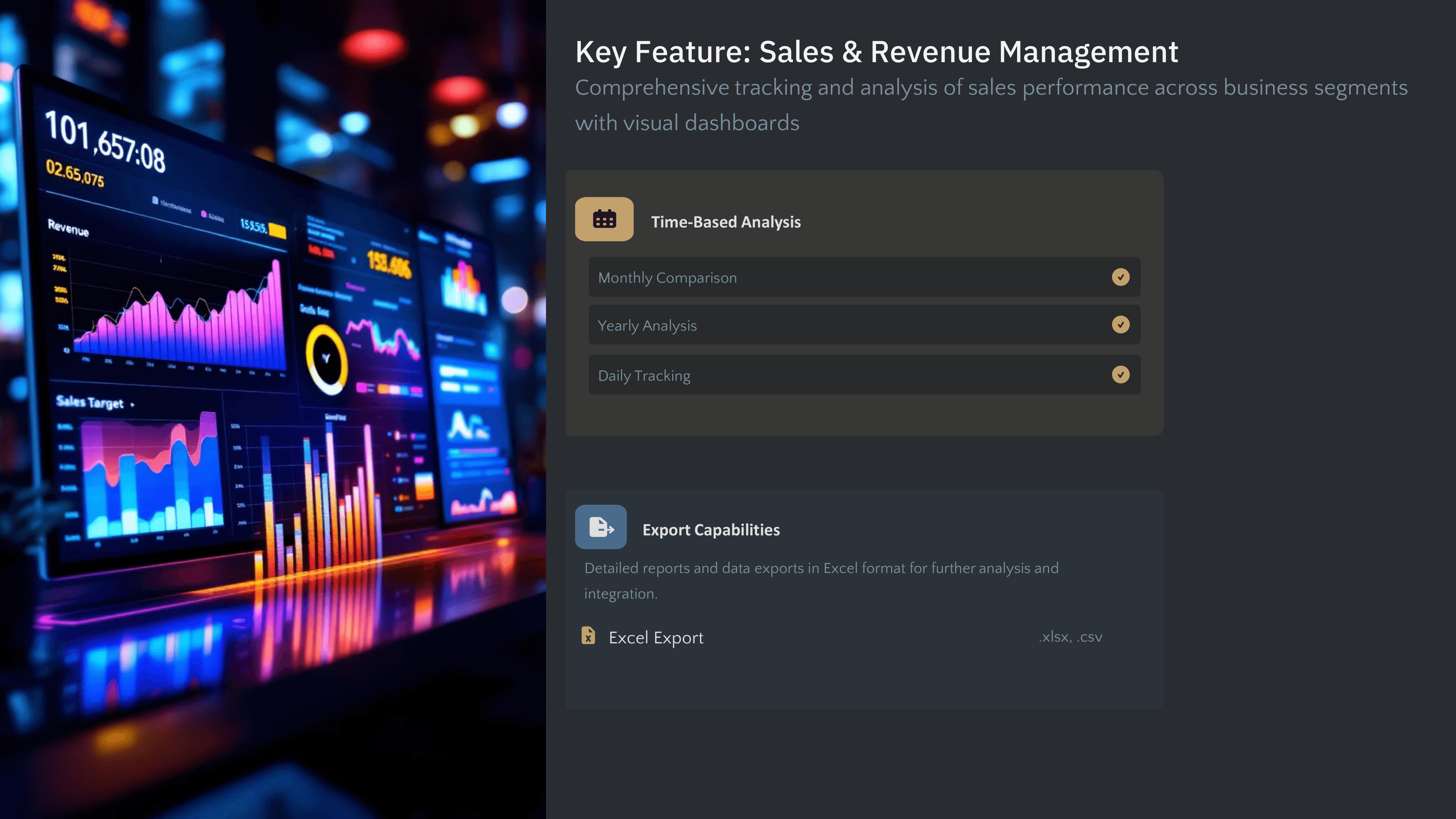
Task: Click the Excel file icon
Action: pyautogui.click(x=588, y=635)
